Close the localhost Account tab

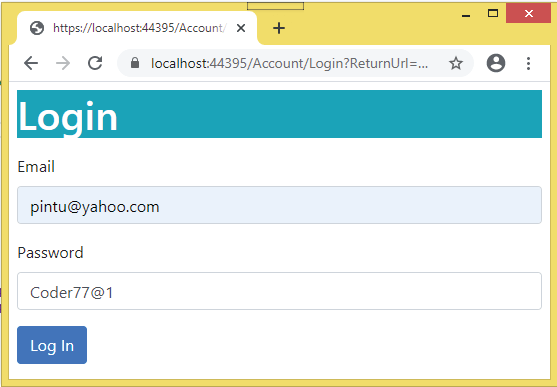pyautogui.click(x=241, y=28)
